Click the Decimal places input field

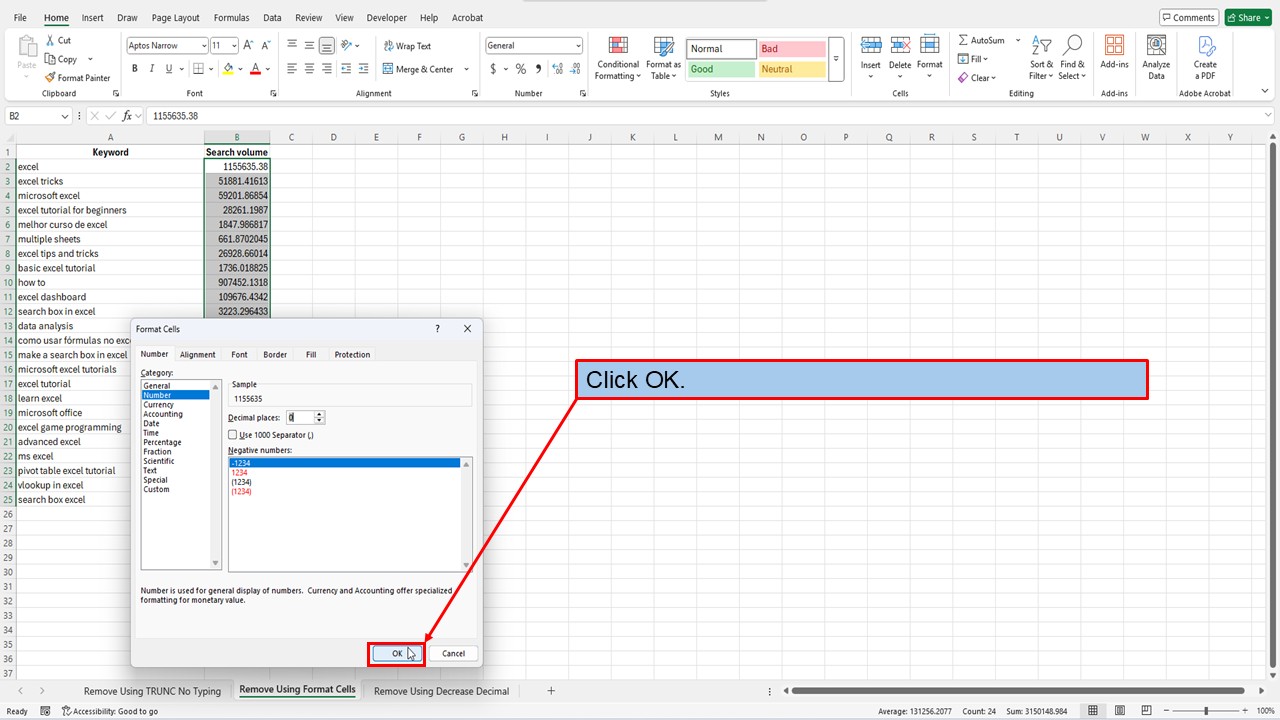pyautogui.click(x=299, y=417)
